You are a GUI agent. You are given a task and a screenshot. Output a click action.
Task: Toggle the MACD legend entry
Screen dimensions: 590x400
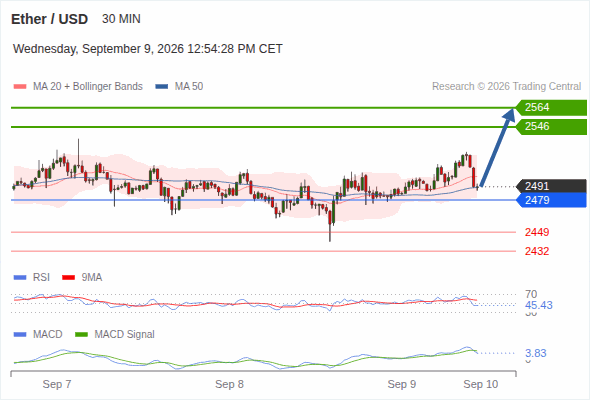(38, 334)
